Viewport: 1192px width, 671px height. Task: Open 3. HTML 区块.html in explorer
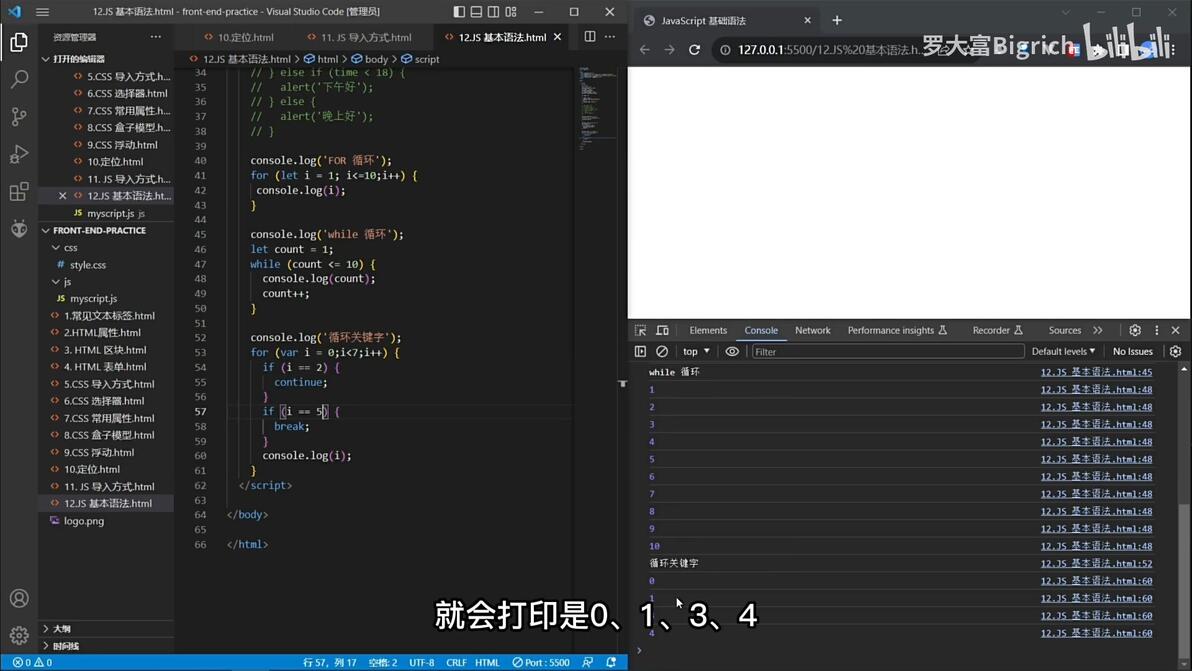pos(105,350)
